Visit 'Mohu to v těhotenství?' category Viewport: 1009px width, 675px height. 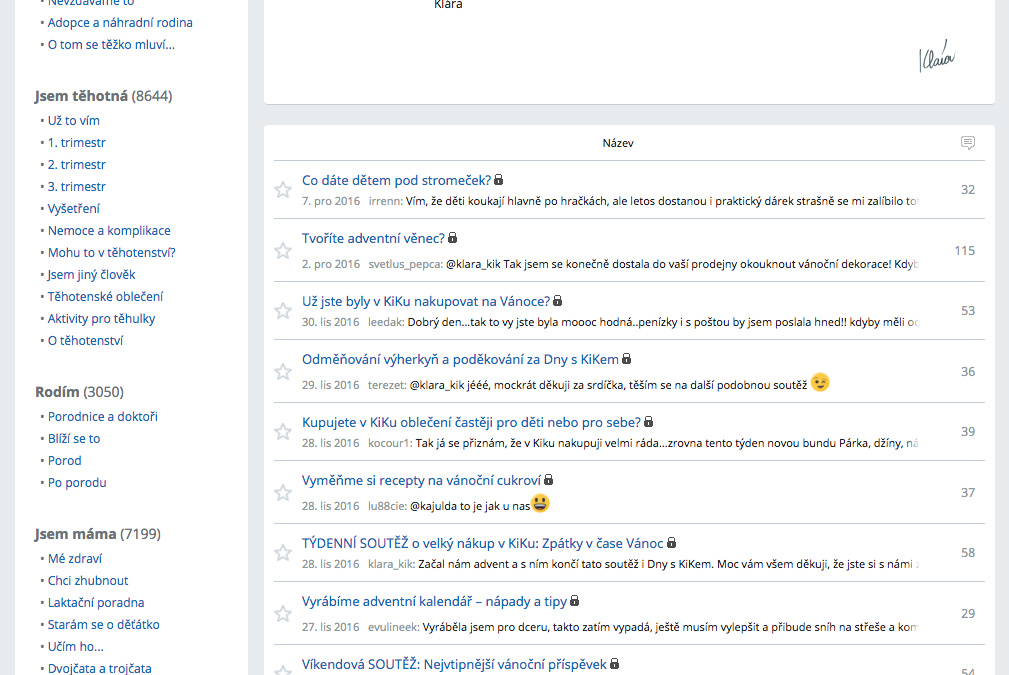(111, 252)
